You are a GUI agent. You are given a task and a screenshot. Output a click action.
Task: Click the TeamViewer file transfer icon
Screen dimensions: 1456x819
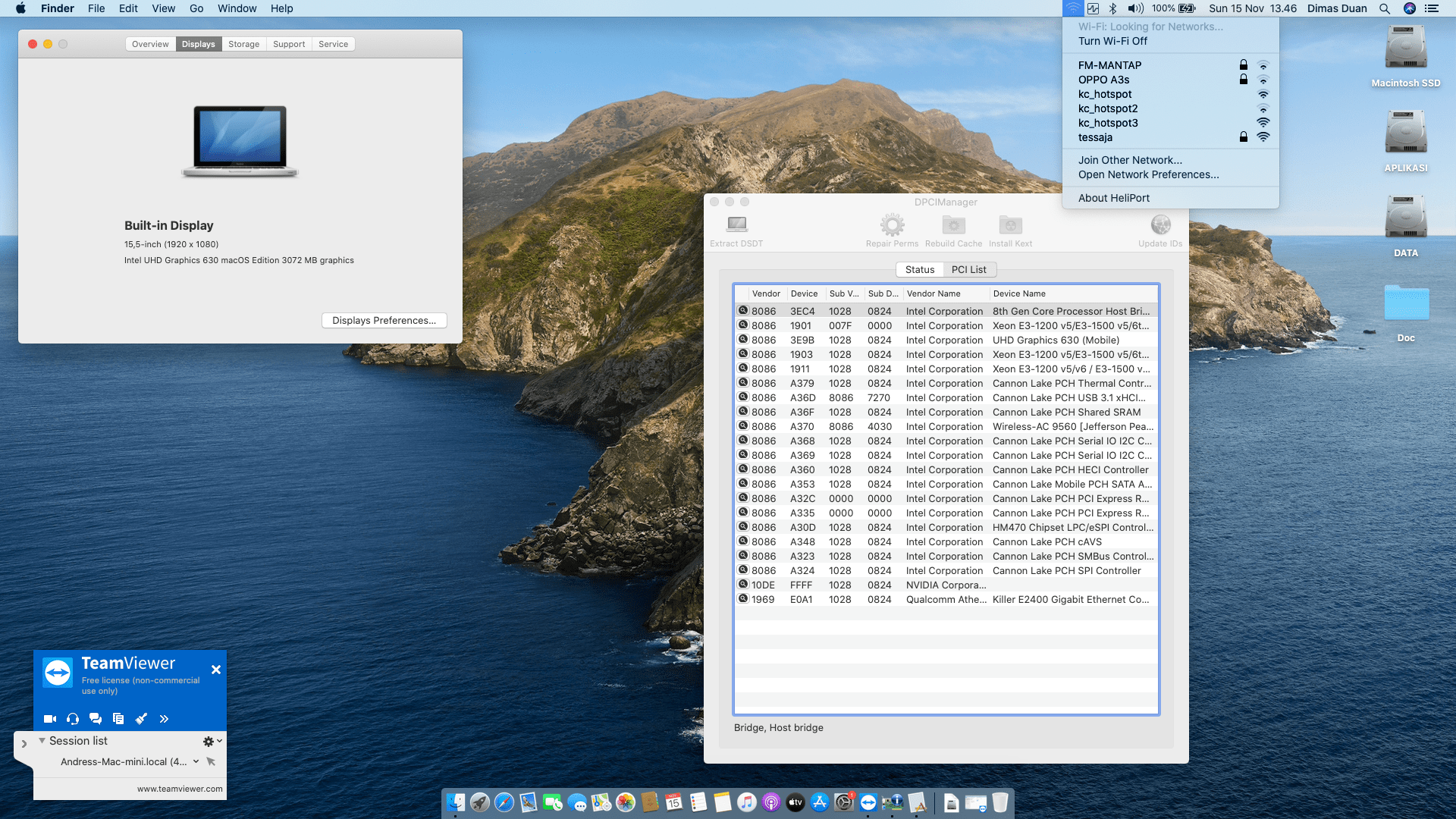[118, 718]
